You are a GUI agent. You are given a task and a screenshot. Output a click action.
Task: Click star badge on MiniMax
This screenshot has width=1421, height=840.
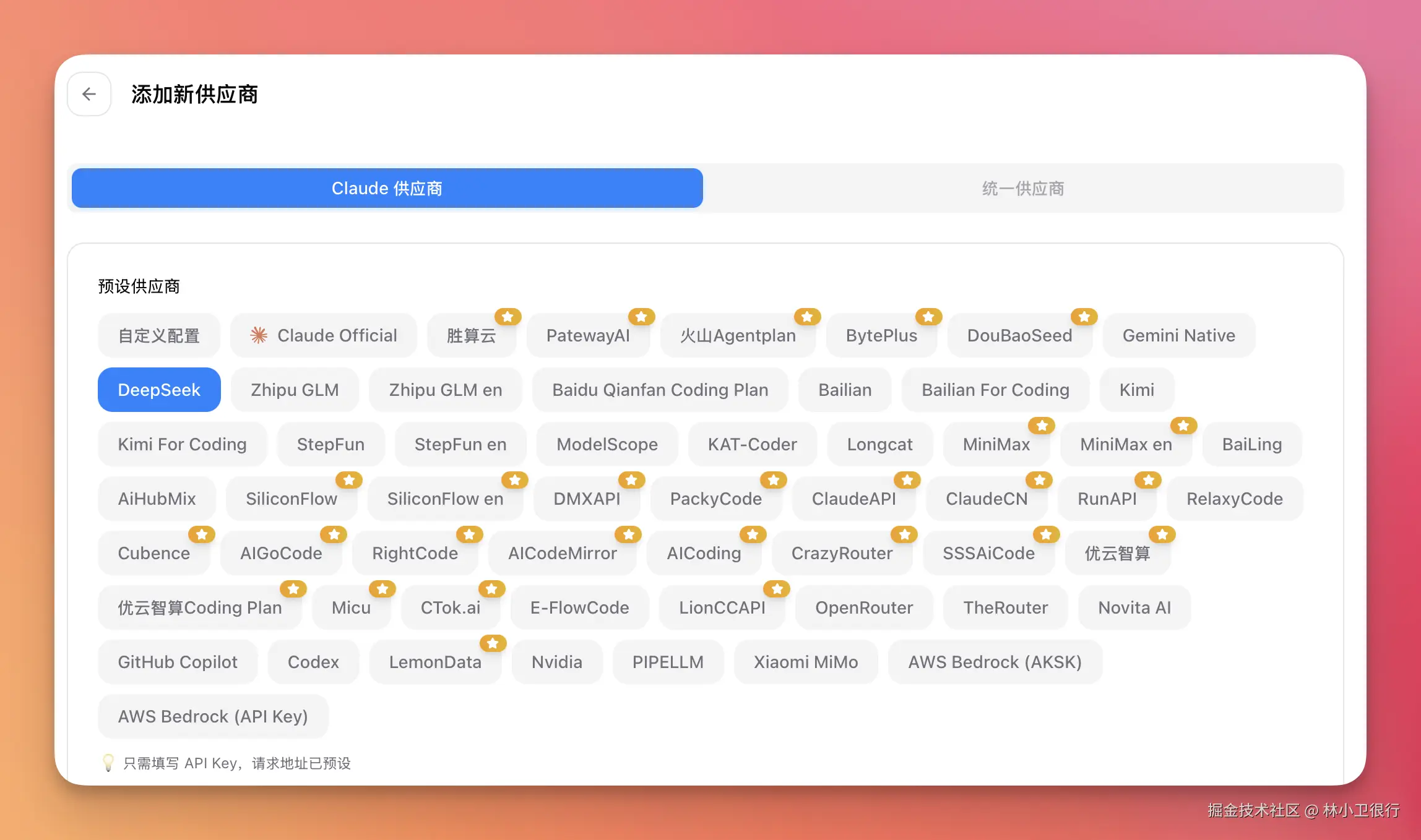tap(1042, 426)
